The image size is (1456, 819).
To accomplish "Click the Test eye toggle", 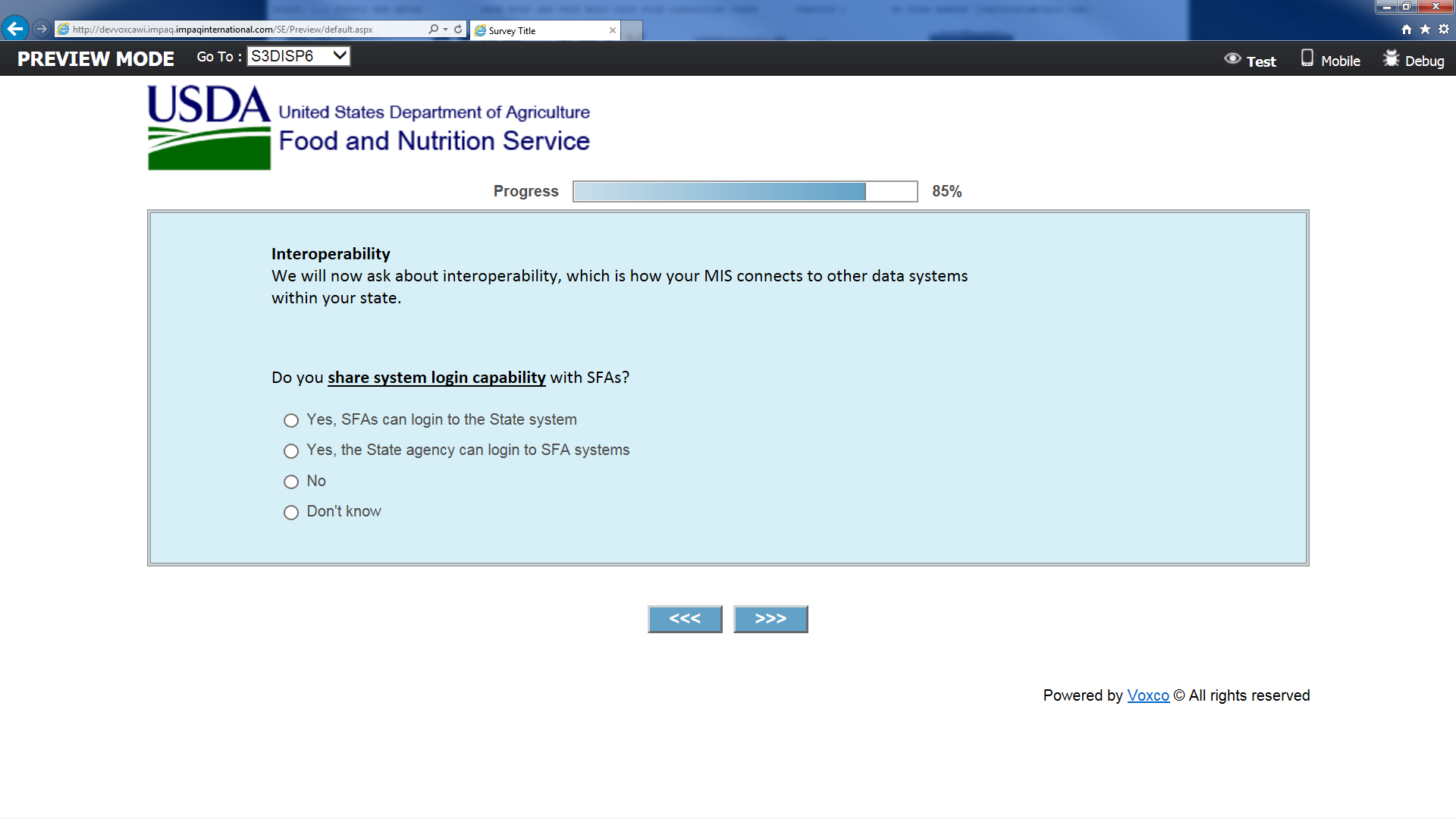I will coord(1250,60).
